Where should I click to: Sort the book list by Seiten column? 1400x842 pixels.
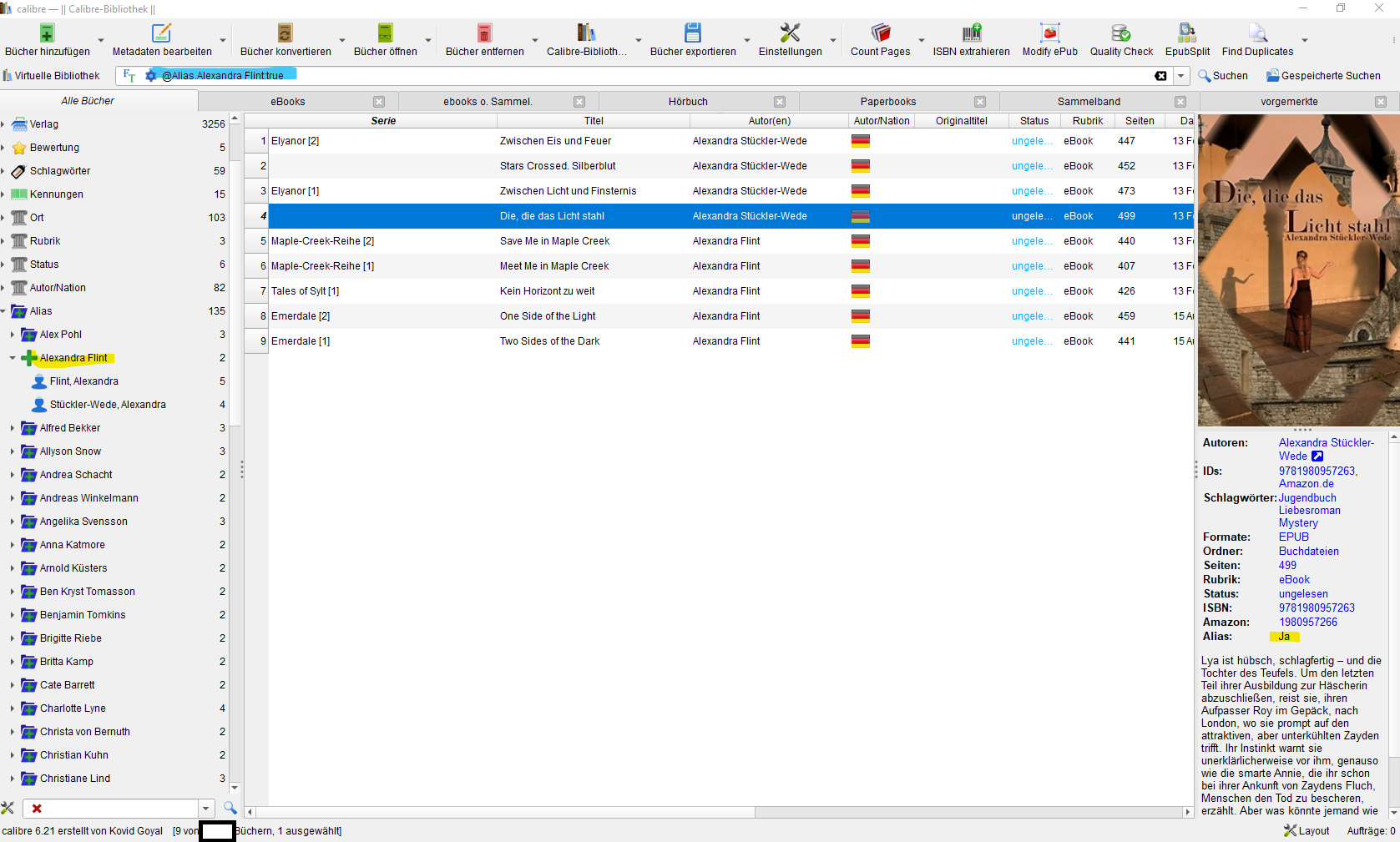tap(1140, 121)
